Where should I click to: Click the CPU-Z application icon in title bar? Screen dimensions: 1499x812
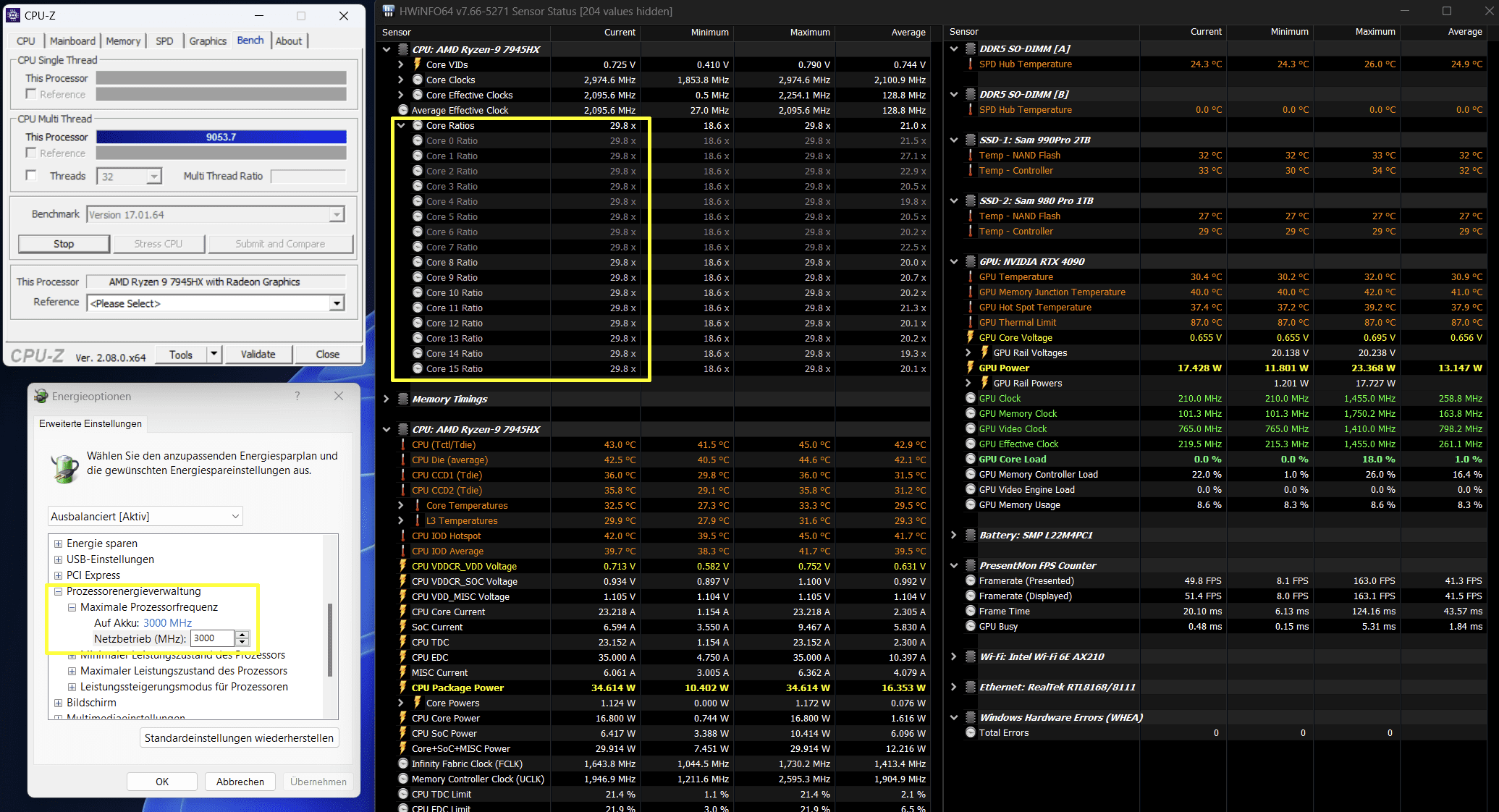click(13, 15)
